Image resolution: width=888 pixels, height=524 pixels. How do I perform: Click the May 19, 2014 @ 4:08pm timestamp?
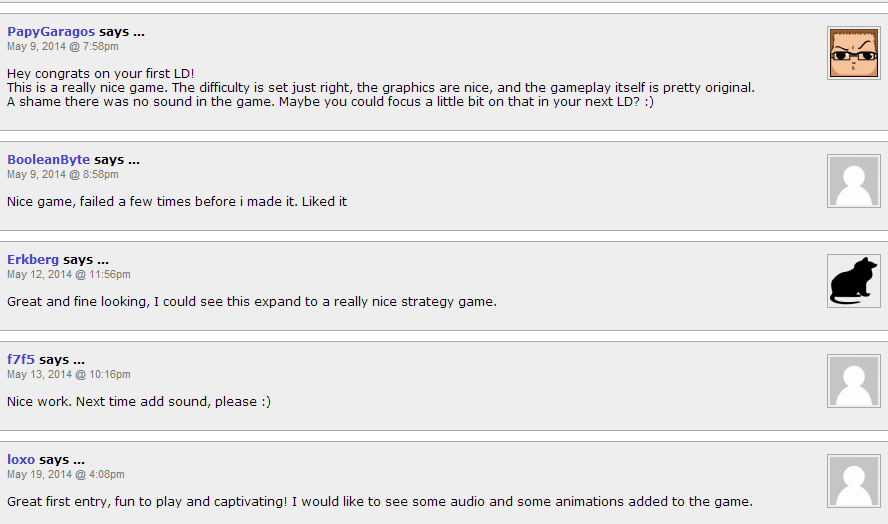coord(66,474)
